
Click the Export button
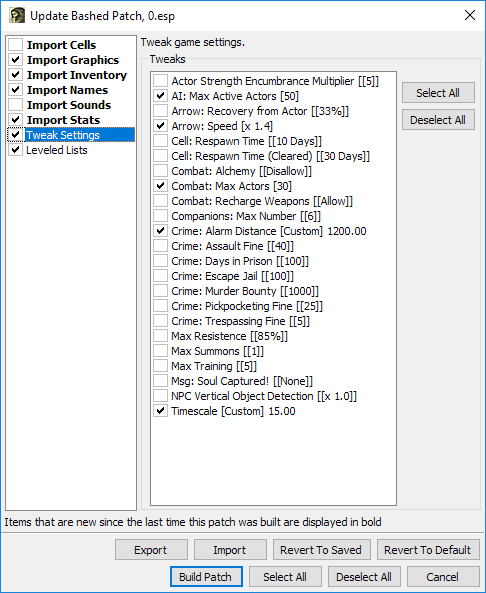point(151,550)
